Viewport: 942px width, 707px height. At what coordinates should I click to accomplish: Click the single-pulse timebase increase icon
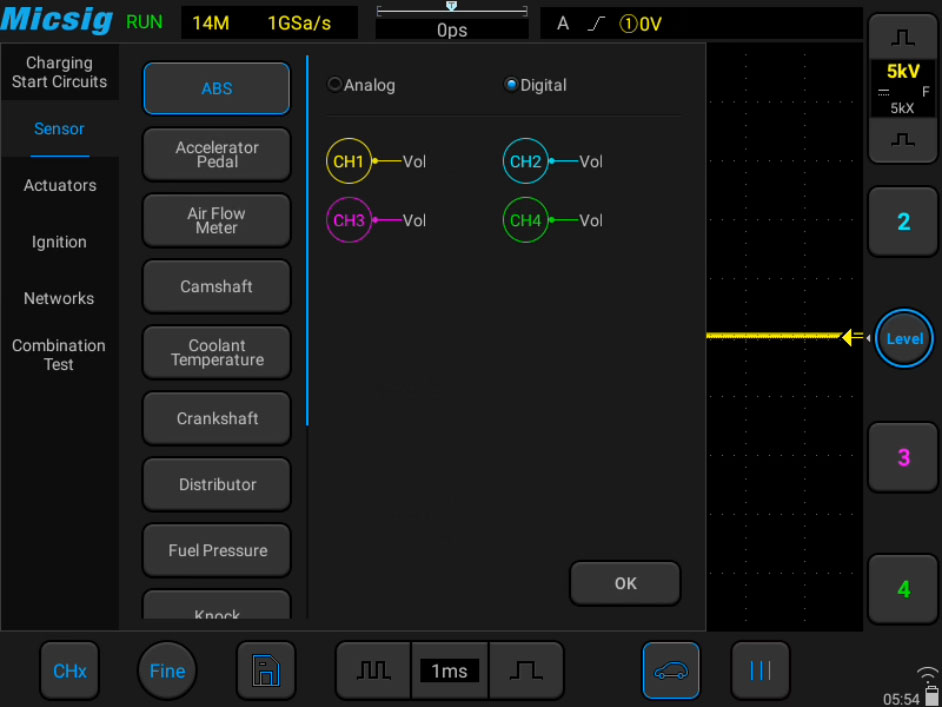click(526, 670)
